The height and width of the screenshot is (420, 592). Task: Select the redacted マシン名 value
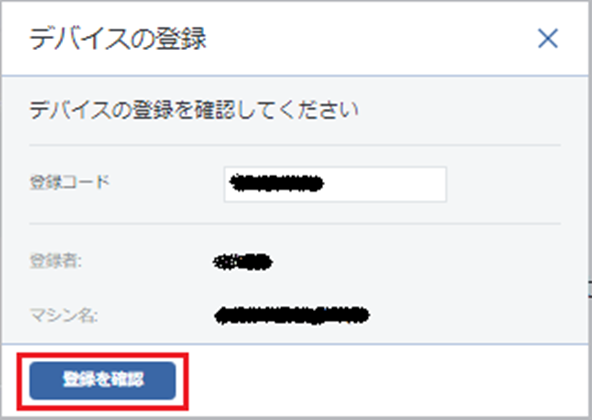pos(291,315)
